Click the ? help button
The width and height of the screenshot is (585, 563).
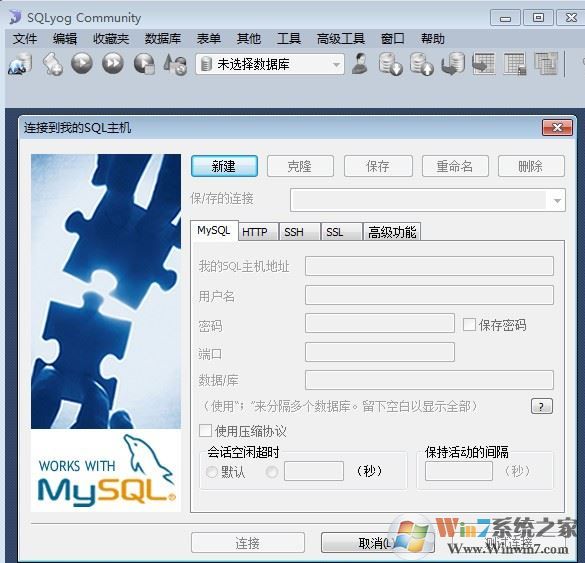[541, 406]
